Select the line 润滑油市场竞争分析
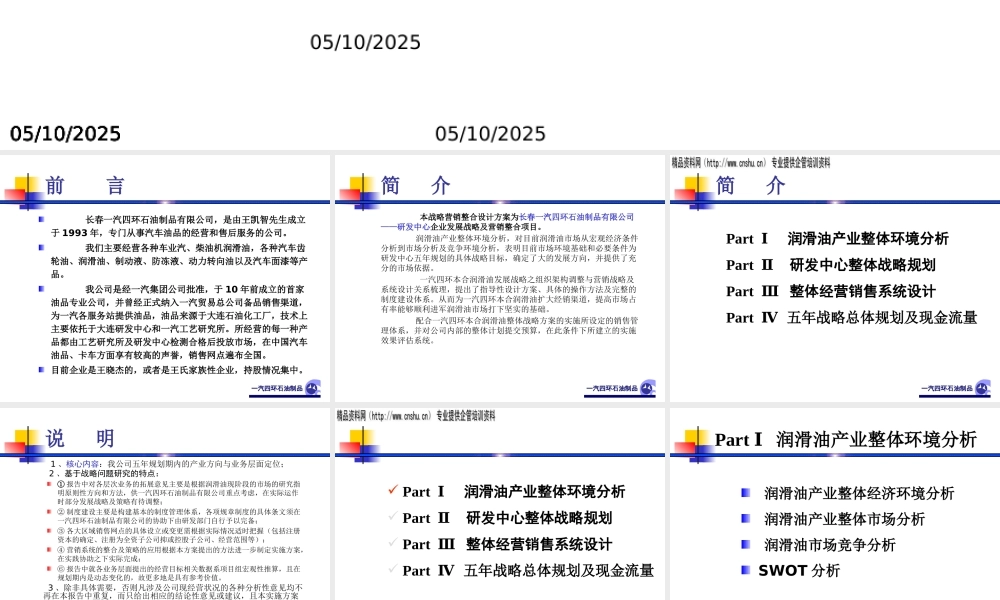The width and height of the screenshot is (1000, 600). pyautogui.click(x=830, y=545)
